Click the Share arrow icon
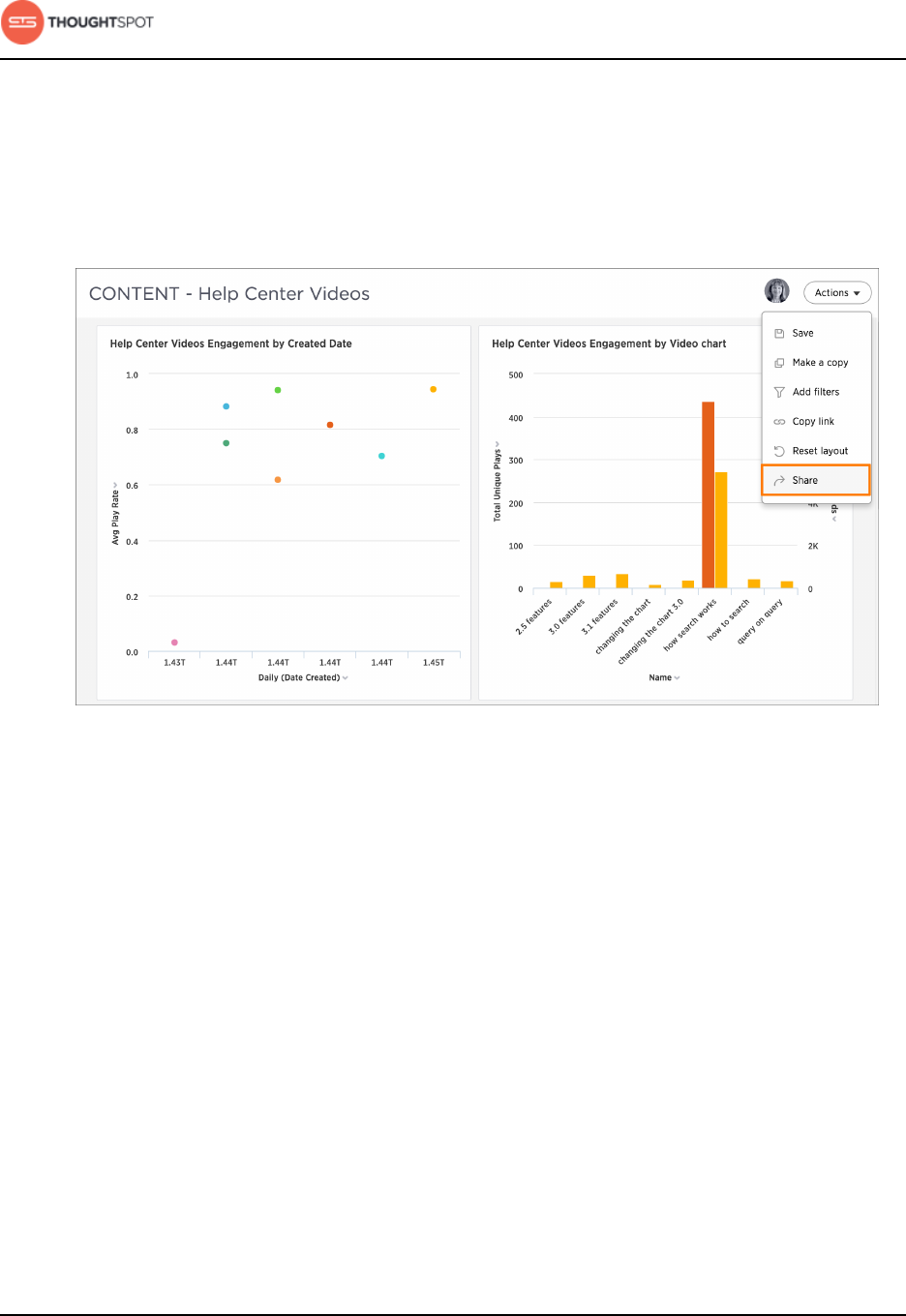Image resolution: width=906 pixels, height=1316 pixels. click(779, 480)
